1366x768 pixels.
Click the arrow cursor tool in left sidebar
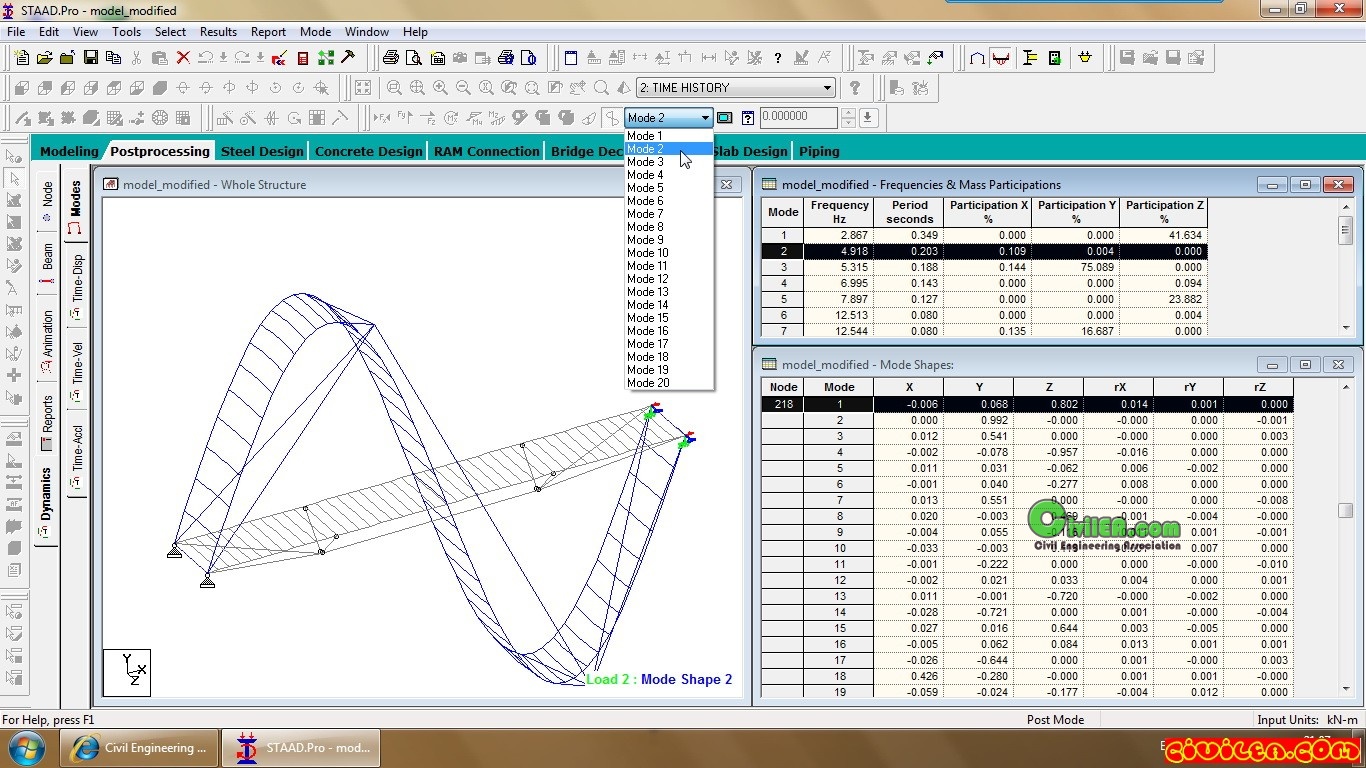(x=14, y=178)
